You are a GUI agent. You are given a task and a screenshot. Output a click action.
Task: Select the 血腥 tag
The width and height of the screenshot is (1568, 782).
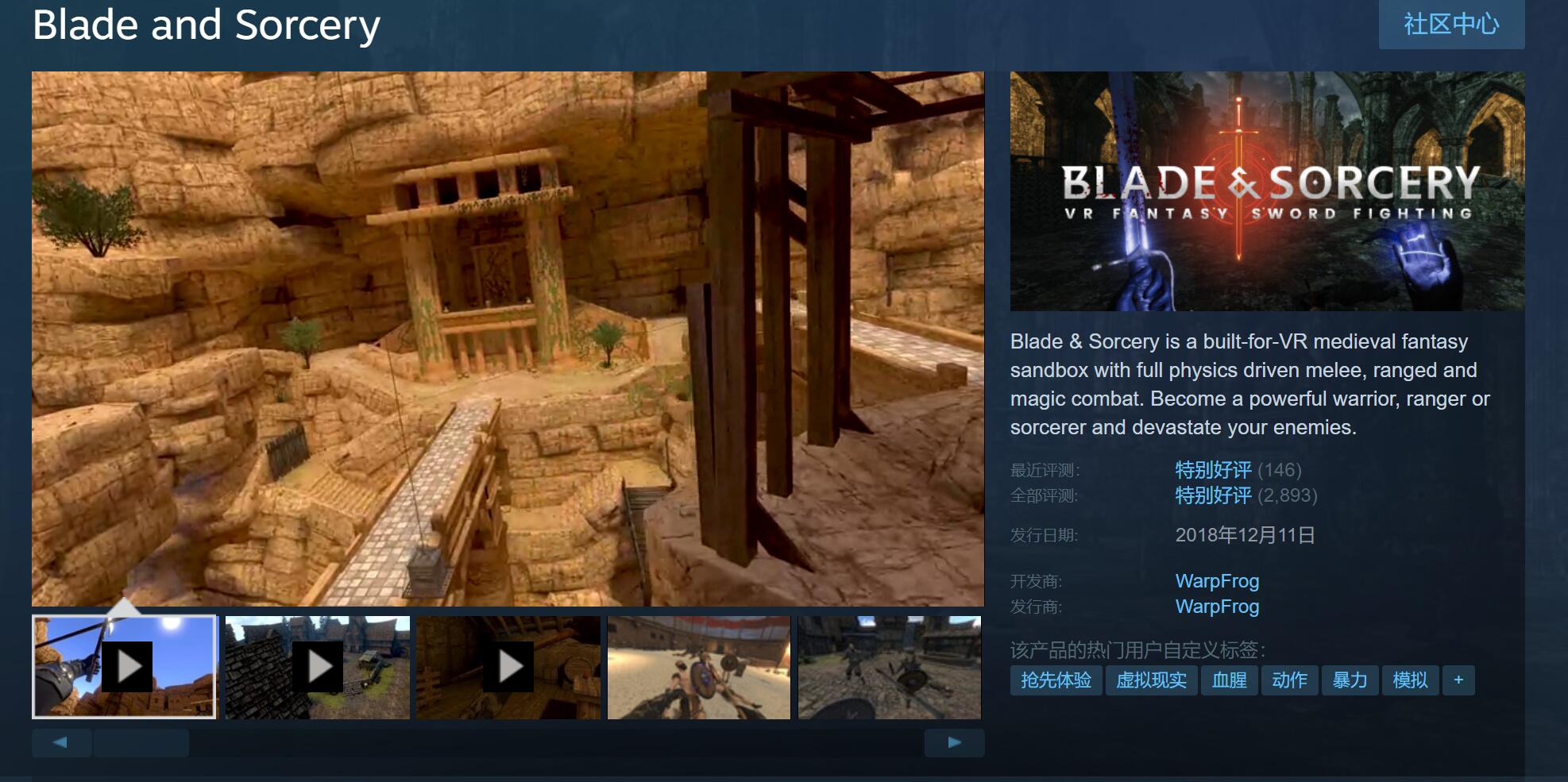click(x=1229, y=680)
